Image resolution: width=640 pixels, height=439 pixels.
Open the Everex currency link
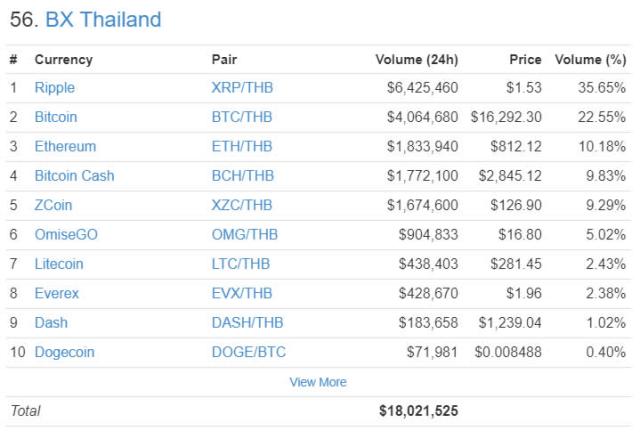(x=57, y=294)
